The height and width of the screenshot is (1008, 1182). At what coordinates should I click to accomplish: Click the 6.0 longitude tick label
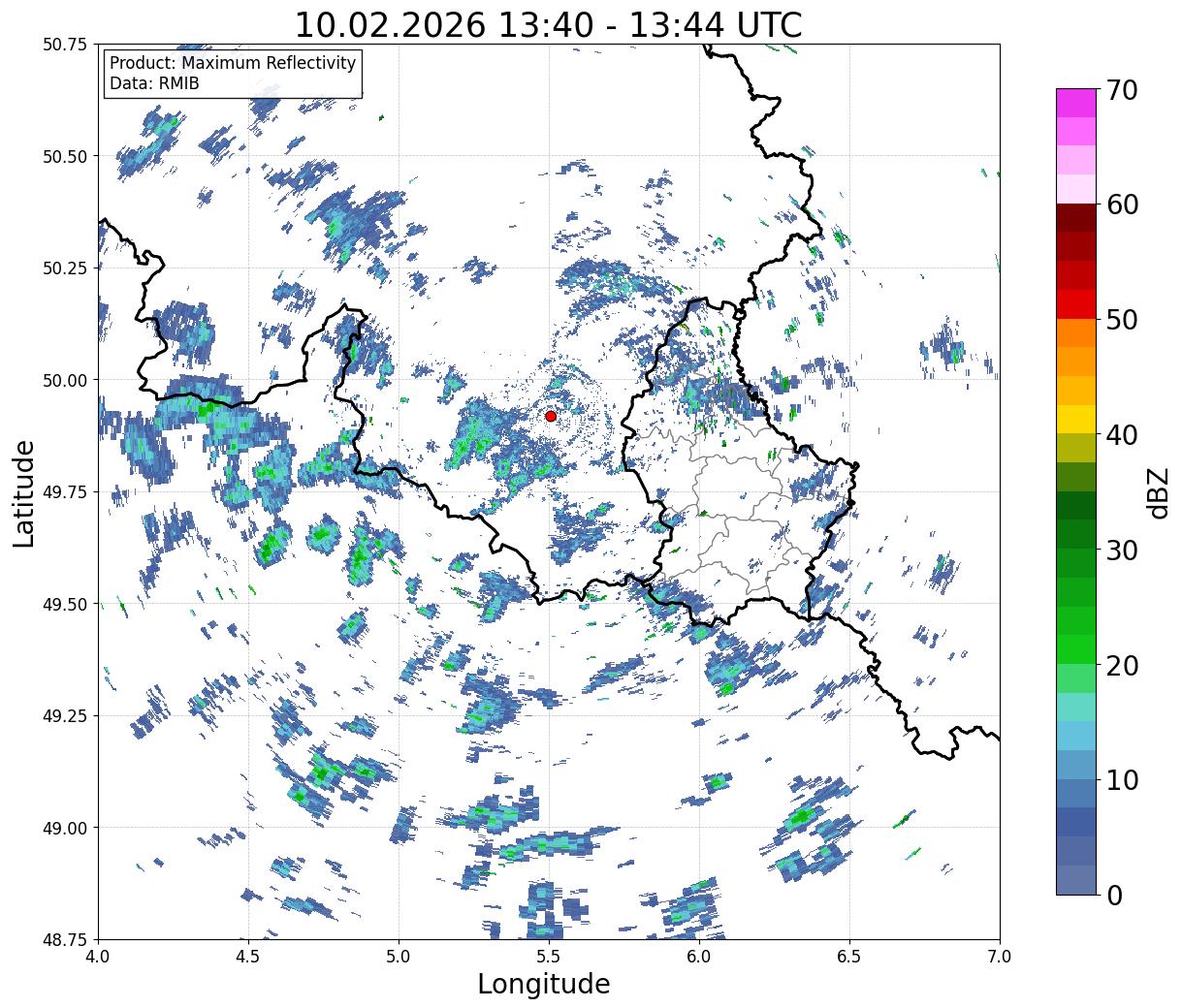699,957
